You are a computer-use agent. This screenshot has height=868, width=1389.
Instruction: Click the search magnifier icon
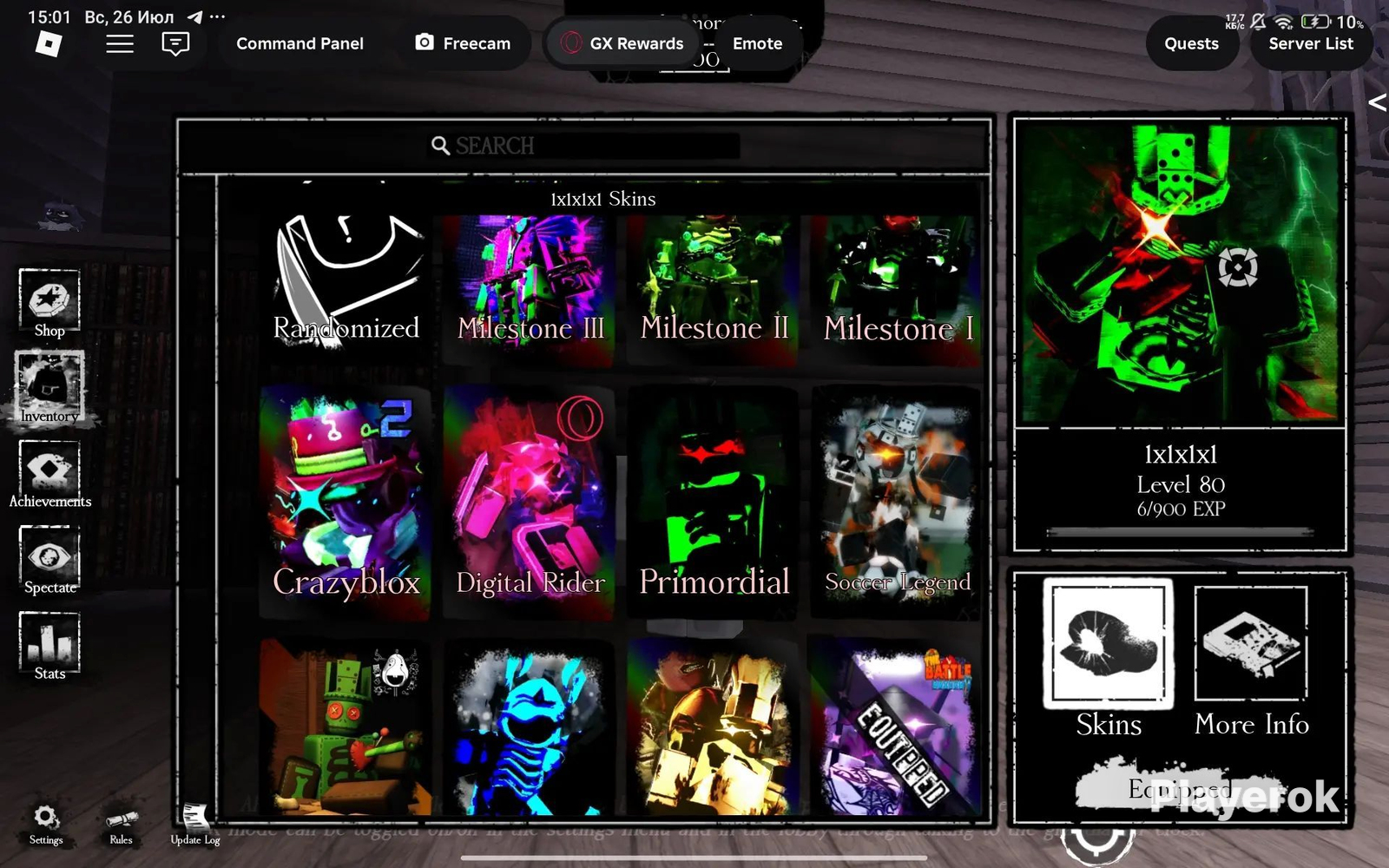click(x=440, y=145)
